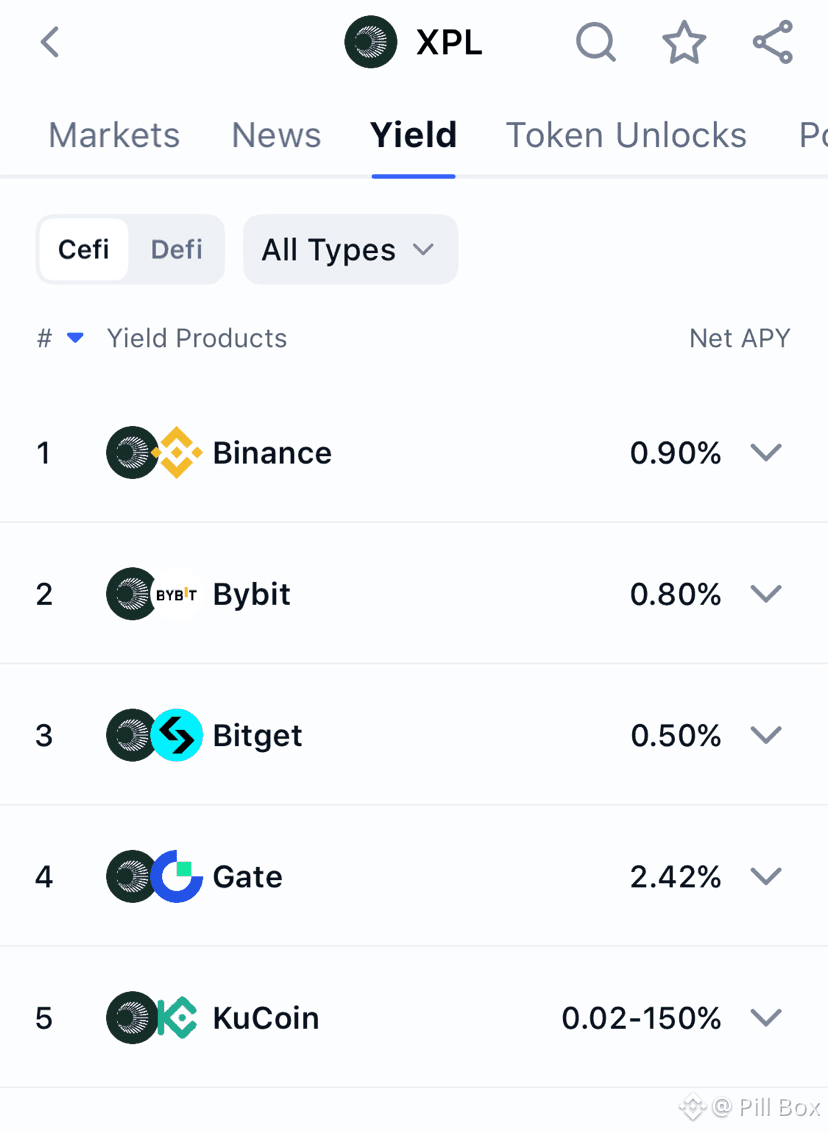Click the Gate logo icon
828x1132 pixels.
[x=177, y=877]
